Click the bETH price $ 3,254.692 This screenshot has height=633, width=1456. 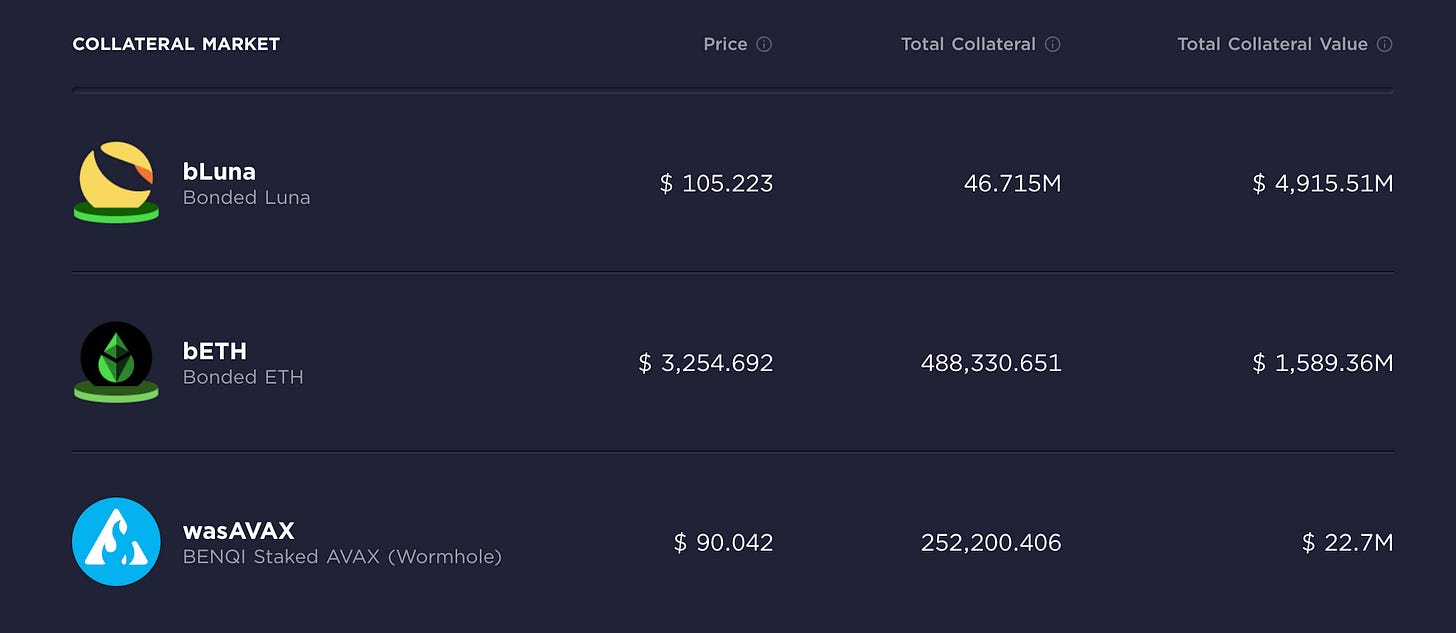[705, 362]
